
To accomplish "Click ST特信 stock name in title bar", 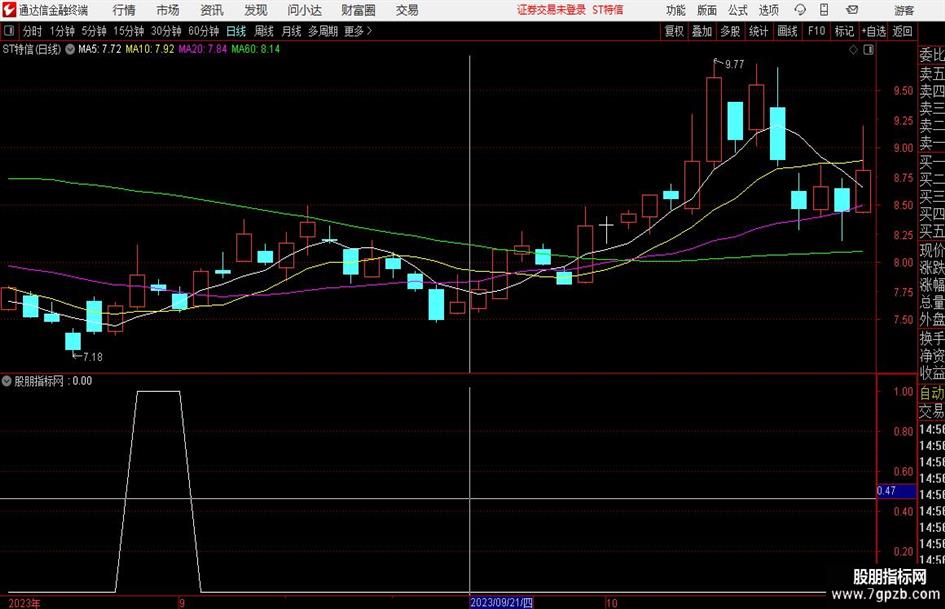I will pos(607,10).
